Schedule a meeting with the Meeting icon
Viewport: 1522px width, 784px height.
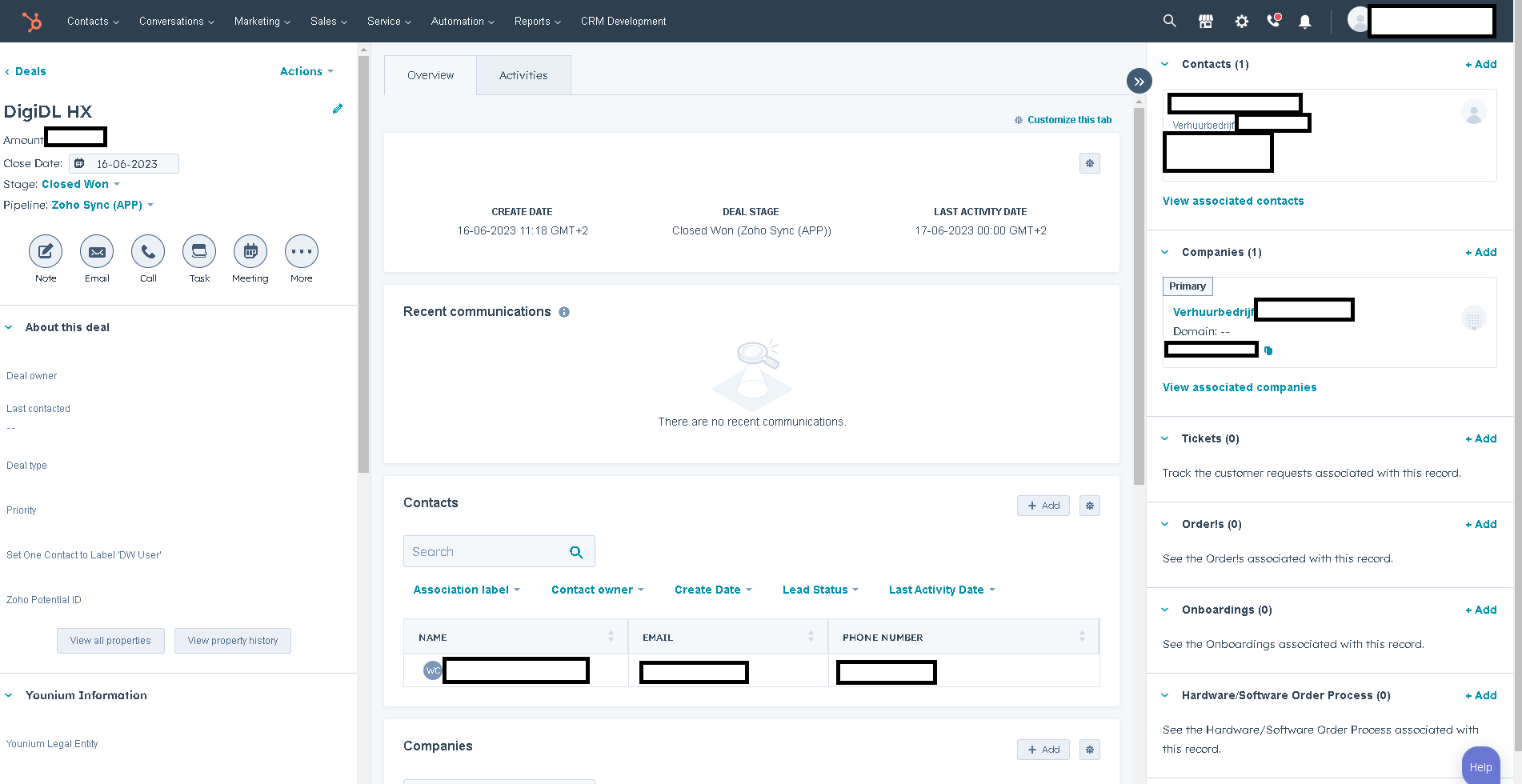(250, 250)
